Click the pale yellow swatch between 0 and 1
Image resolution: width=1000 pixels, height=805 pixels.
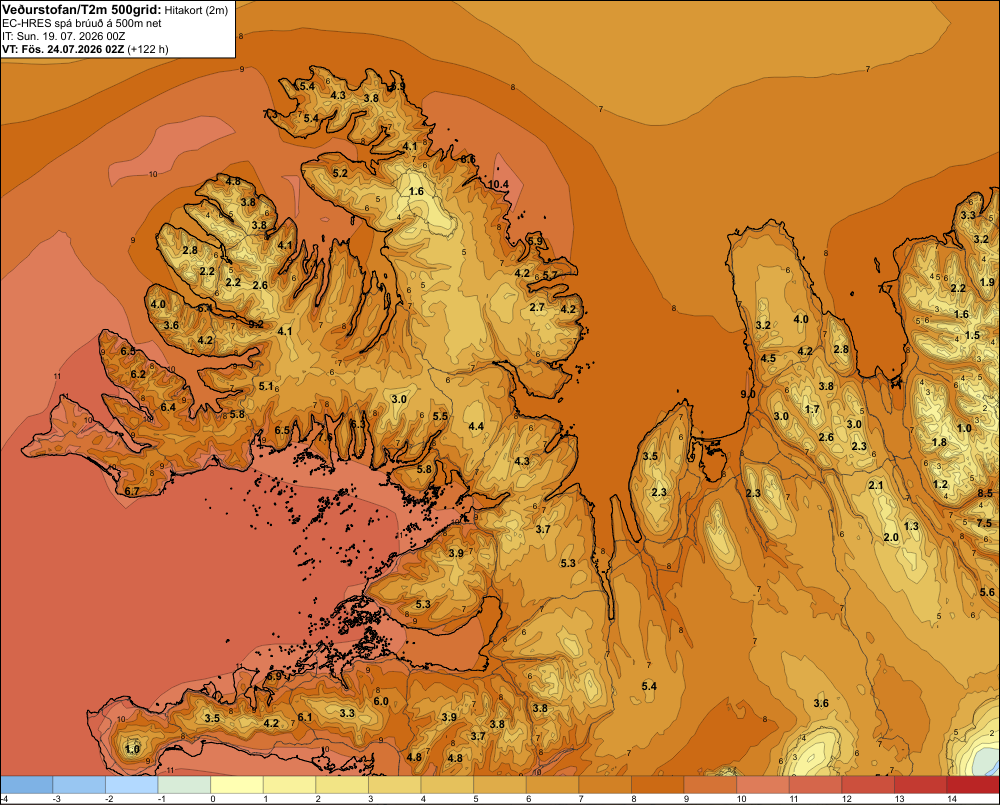click(x=237, y=785)
